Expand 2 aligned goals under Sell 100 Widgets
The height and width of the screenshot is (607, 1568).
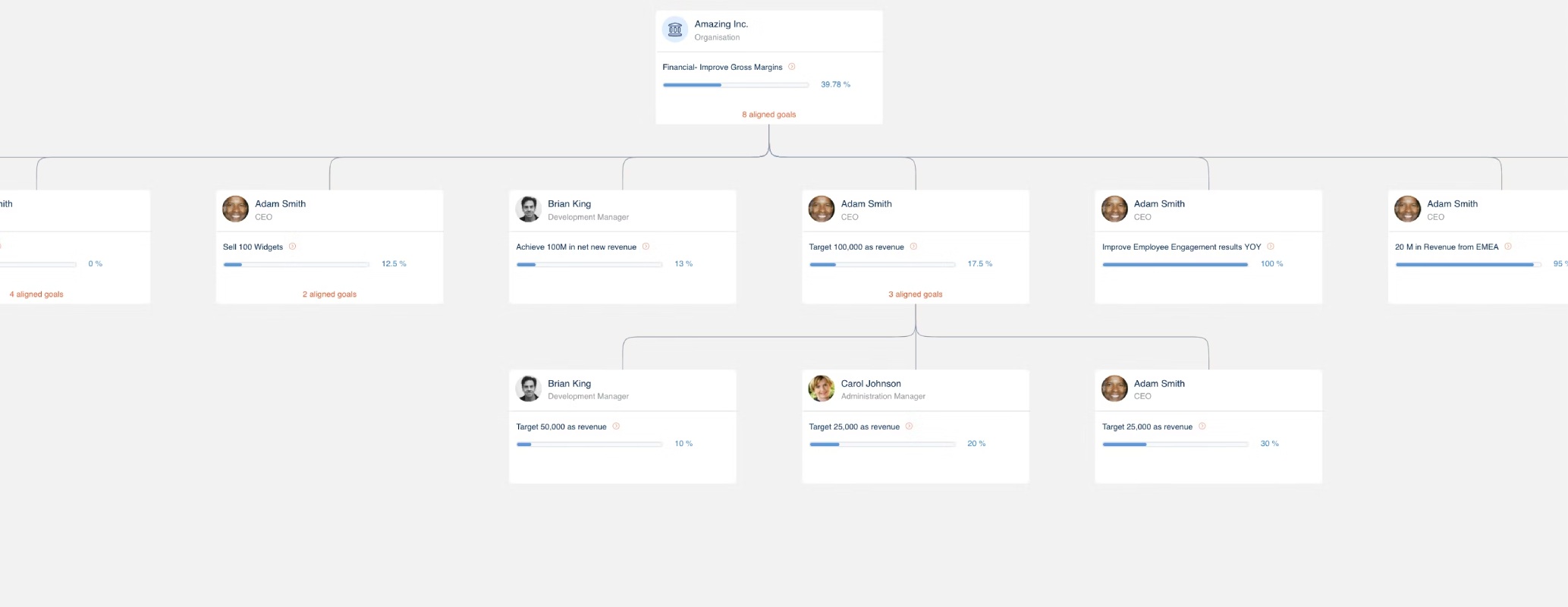(x=329, y=294)
